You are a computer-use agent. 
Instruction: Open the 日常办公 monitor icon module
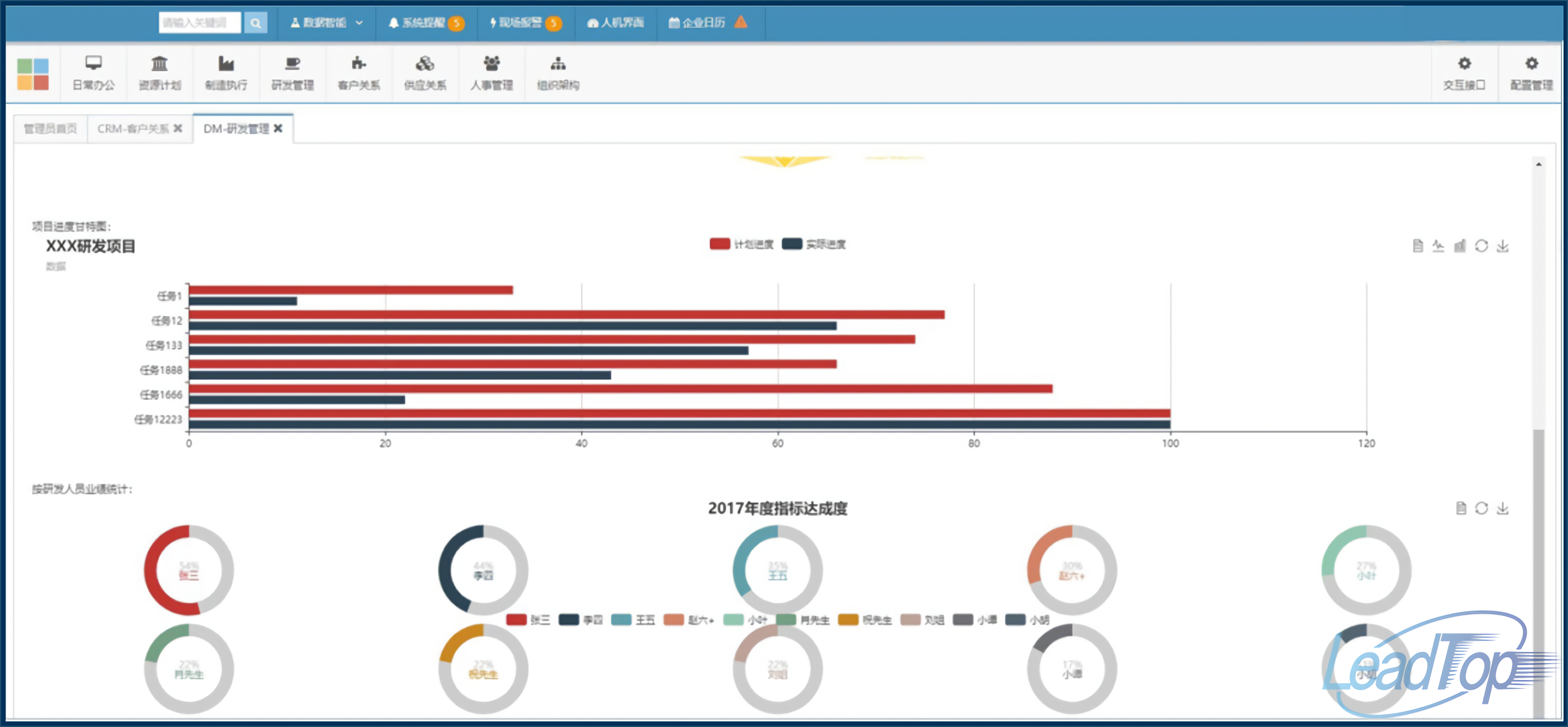point(93,73)
